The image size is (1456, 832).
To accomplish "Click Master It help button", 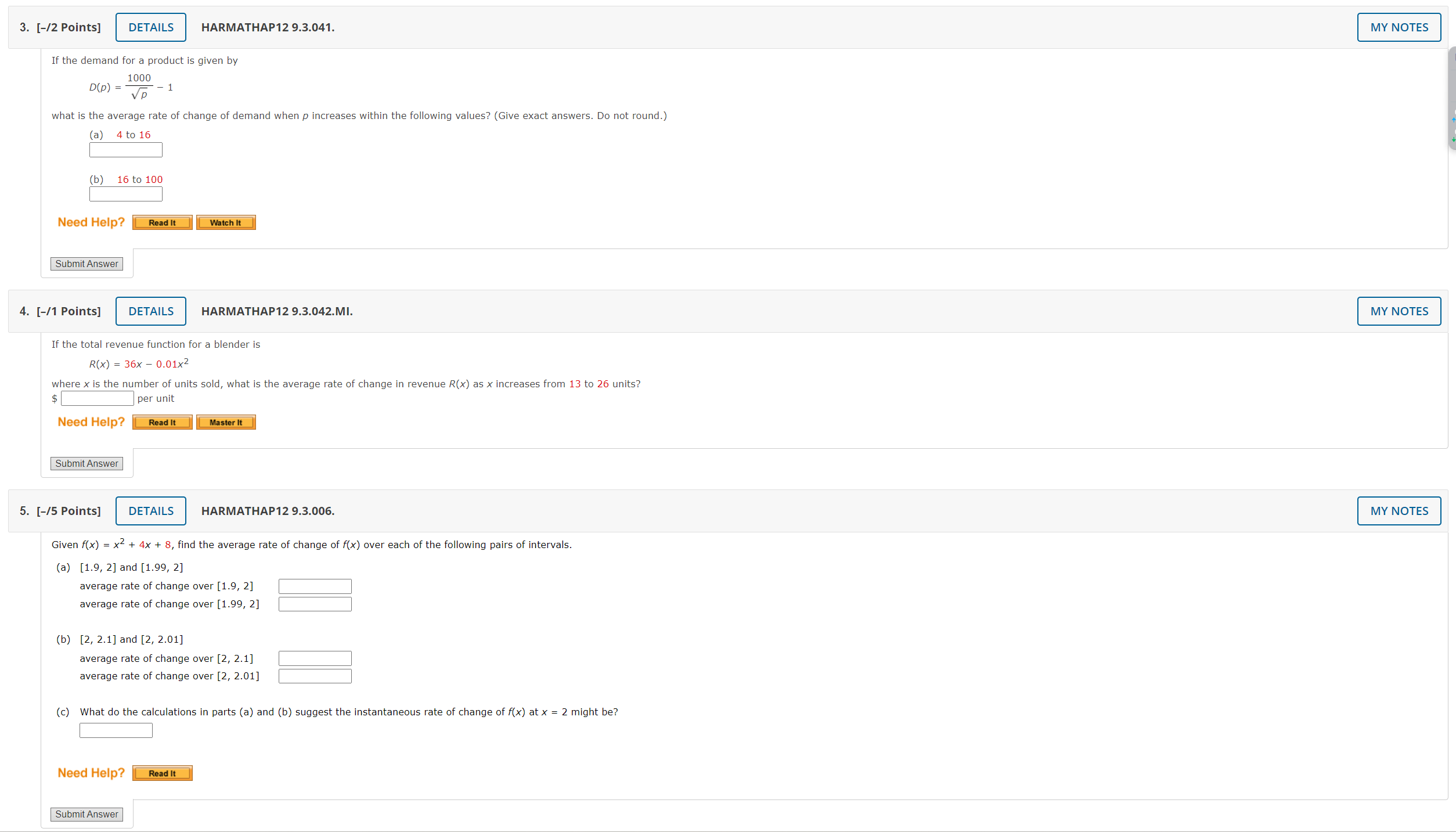I will (226, 423).
